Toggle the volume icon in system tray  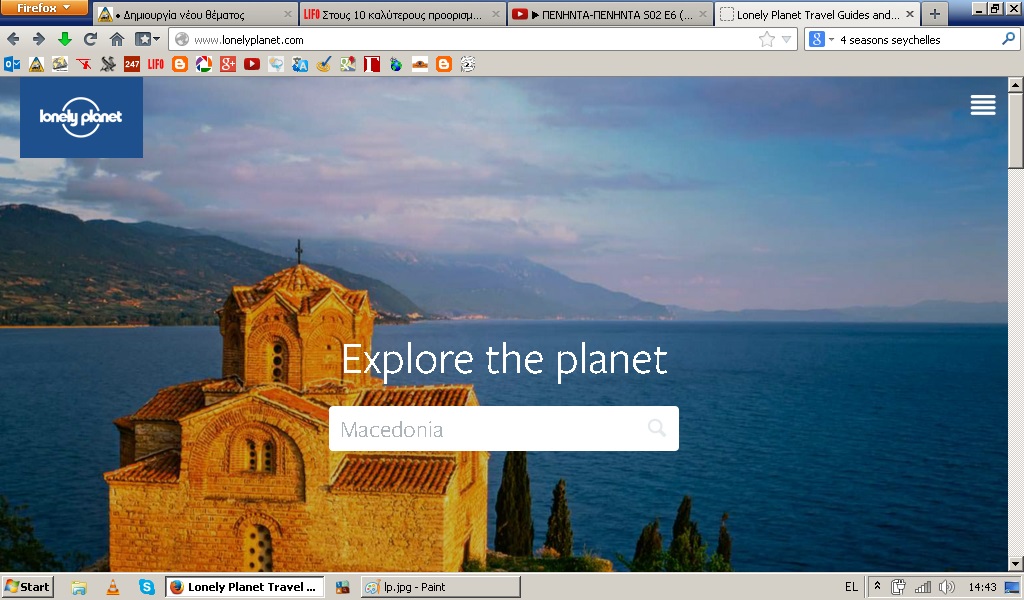946,587
